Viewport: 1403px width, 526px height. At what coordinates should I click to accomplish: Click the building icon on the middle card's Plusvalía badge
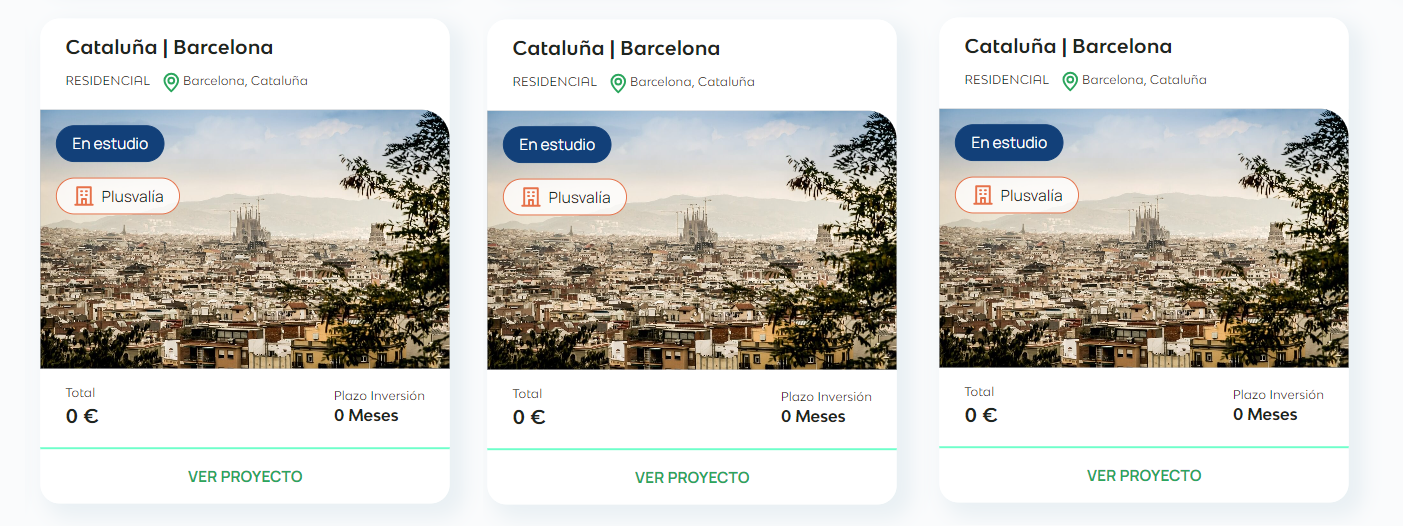tap(530, 197)
